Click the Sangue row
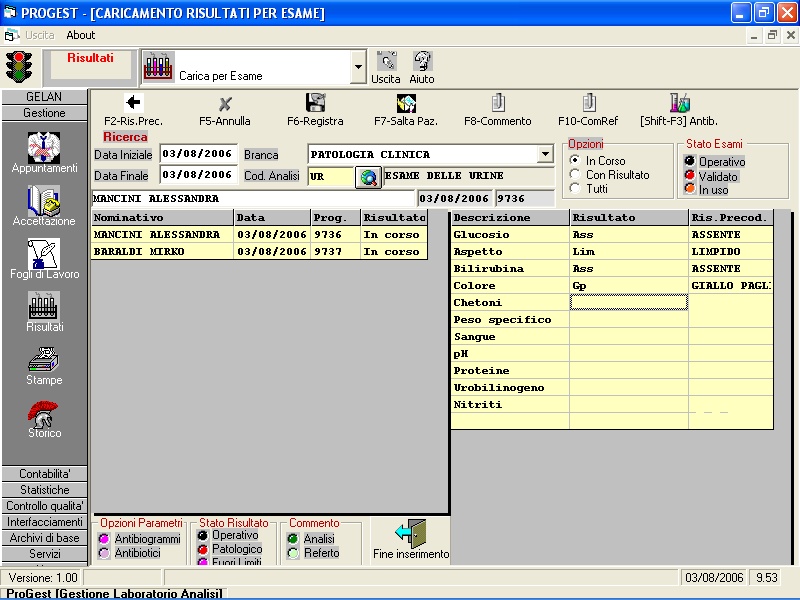Screen dimensions: 800x600 tap(612, 337)
